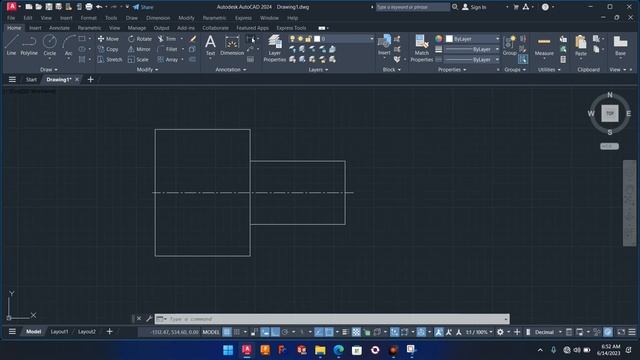Click the keyword search field
Viewport: 640px width, 360px height.
(412, 7)
